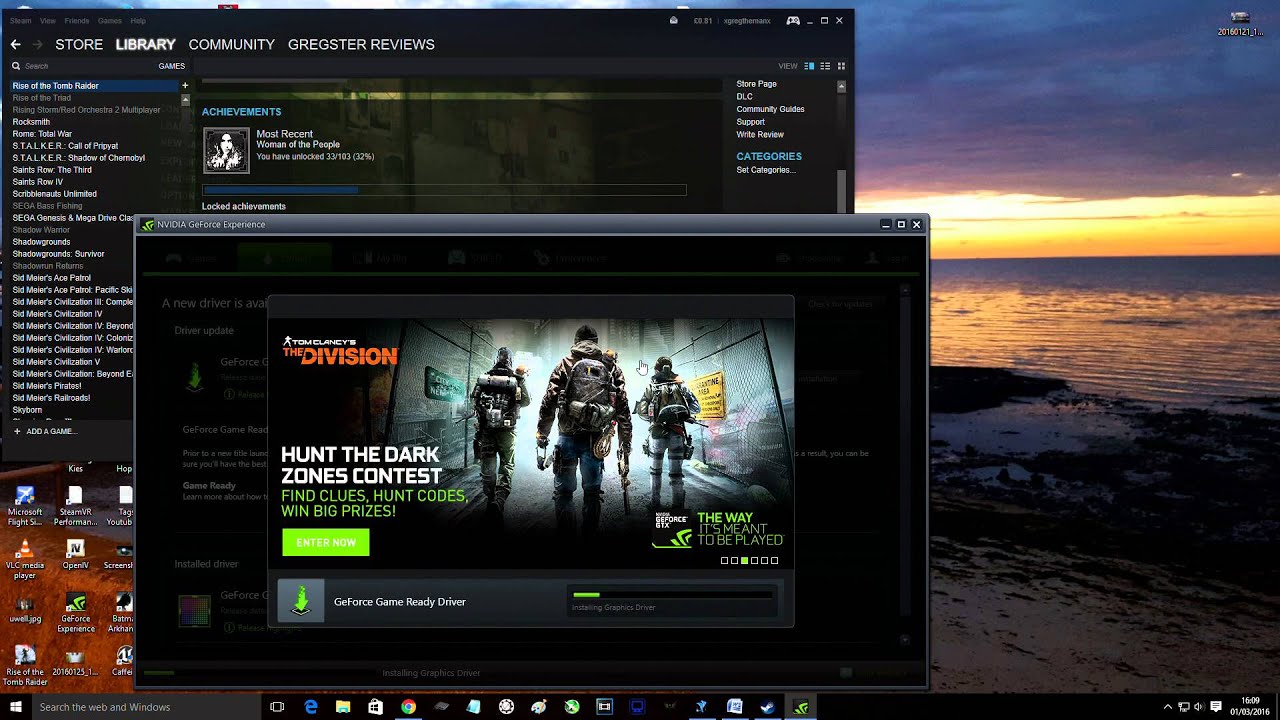Open the GREGSTER REVIEWS tab

361,45
